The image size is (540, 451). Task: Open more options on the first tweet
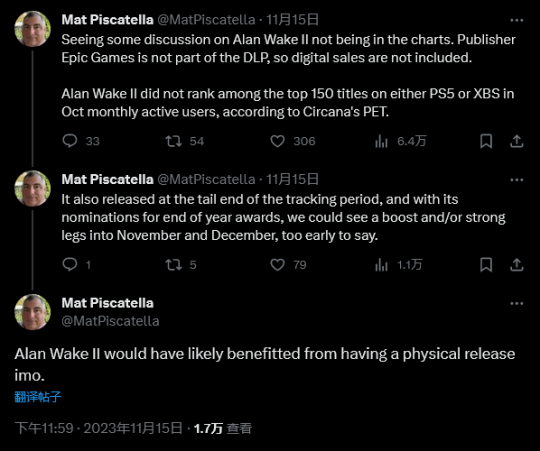click(517, 21)
